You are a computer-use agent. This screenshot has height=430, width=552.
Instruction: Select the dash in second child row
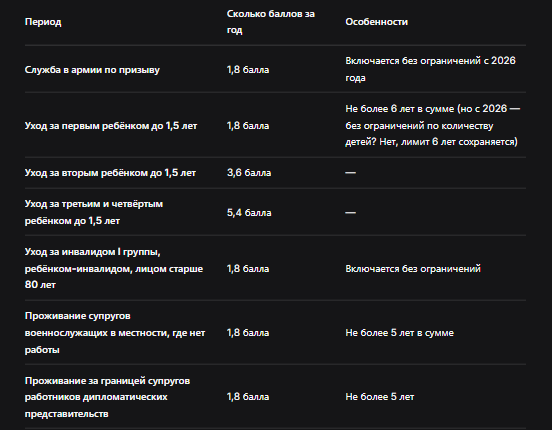tap(350, 173)
